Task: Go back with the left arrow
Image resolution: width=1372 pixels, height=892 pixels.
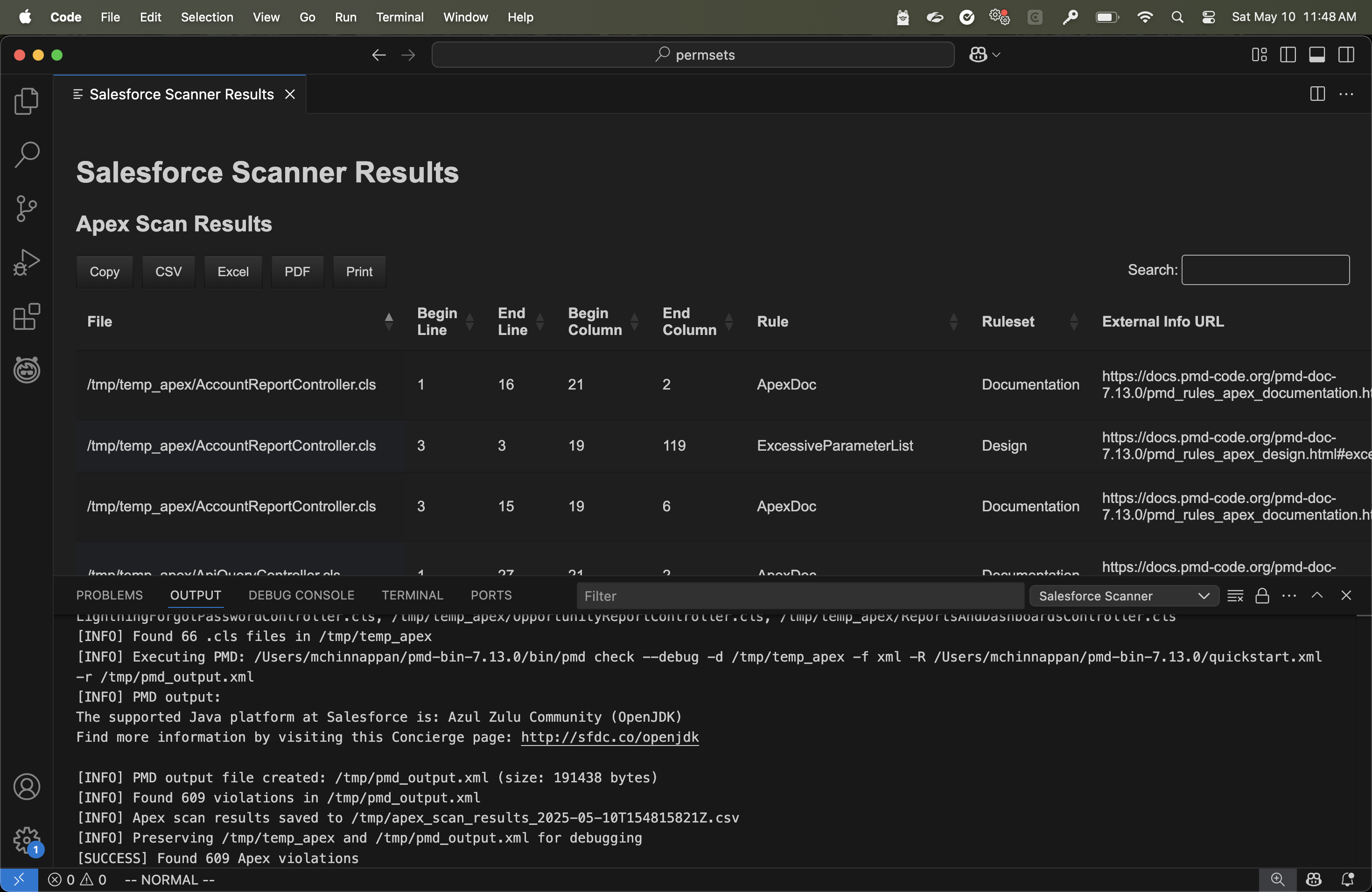Action: click(x=378, y=55)
